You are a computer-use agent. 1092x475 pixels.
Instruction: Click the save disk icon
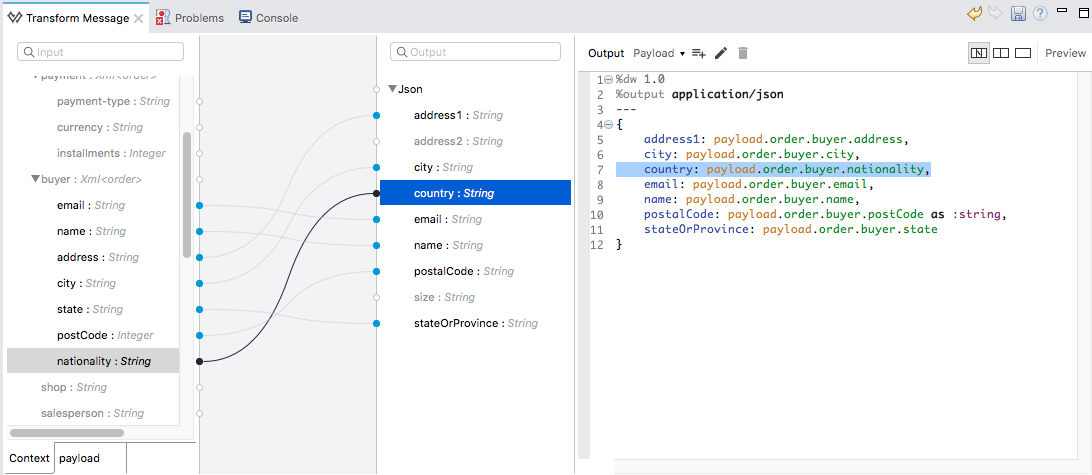[x=1018, y=14]
